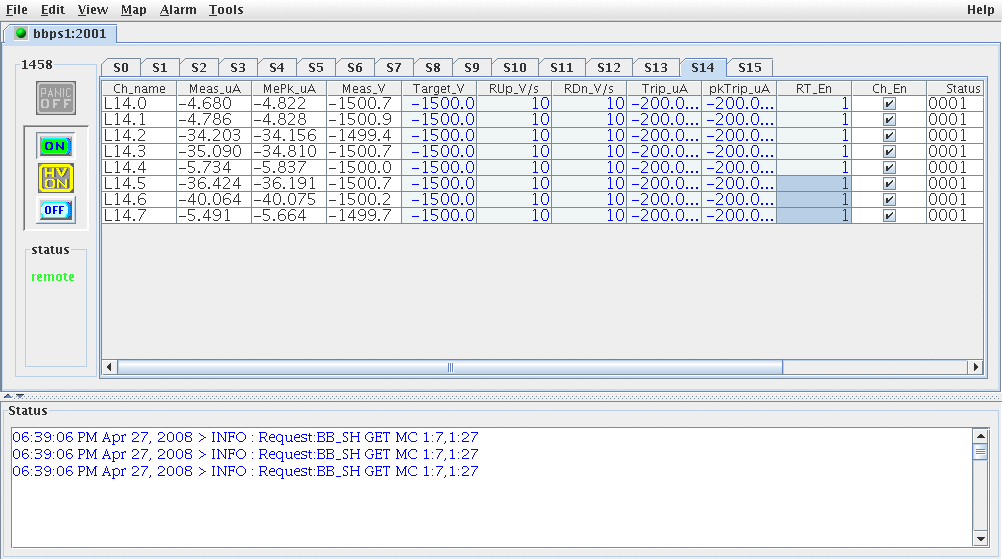Toggle Ch_En checkbox for L14.7

(x=889, y=215)
